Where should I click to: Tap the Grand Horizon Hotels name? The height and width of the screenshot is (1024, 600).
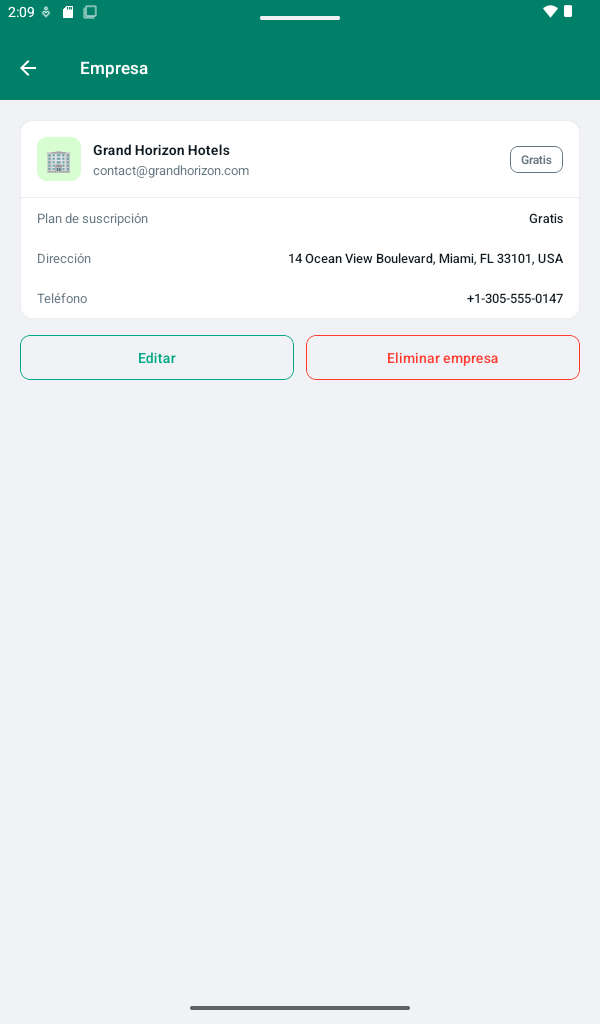pos(161,150)
